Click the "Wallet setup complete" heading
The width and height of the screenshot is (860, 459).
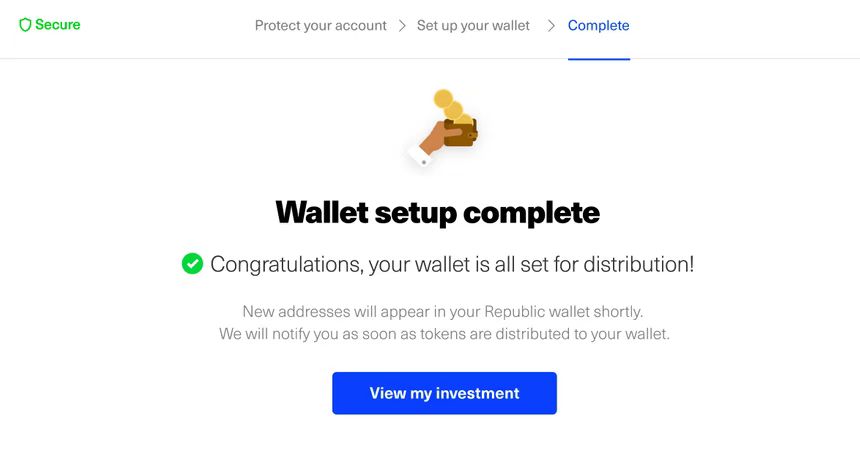pyautogui.click(x=437, y=213)
